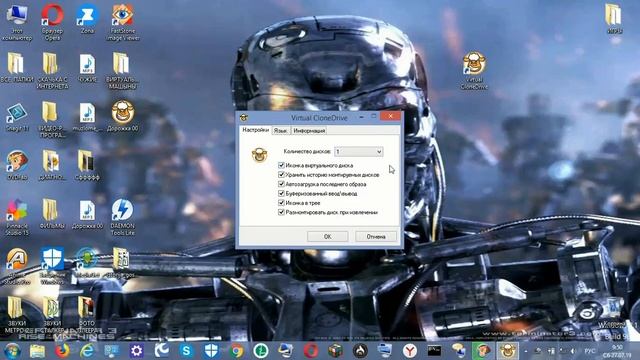Open the mp3 folder at top right
Viewport: 640px width, 360px height.
tap(613, 18)
